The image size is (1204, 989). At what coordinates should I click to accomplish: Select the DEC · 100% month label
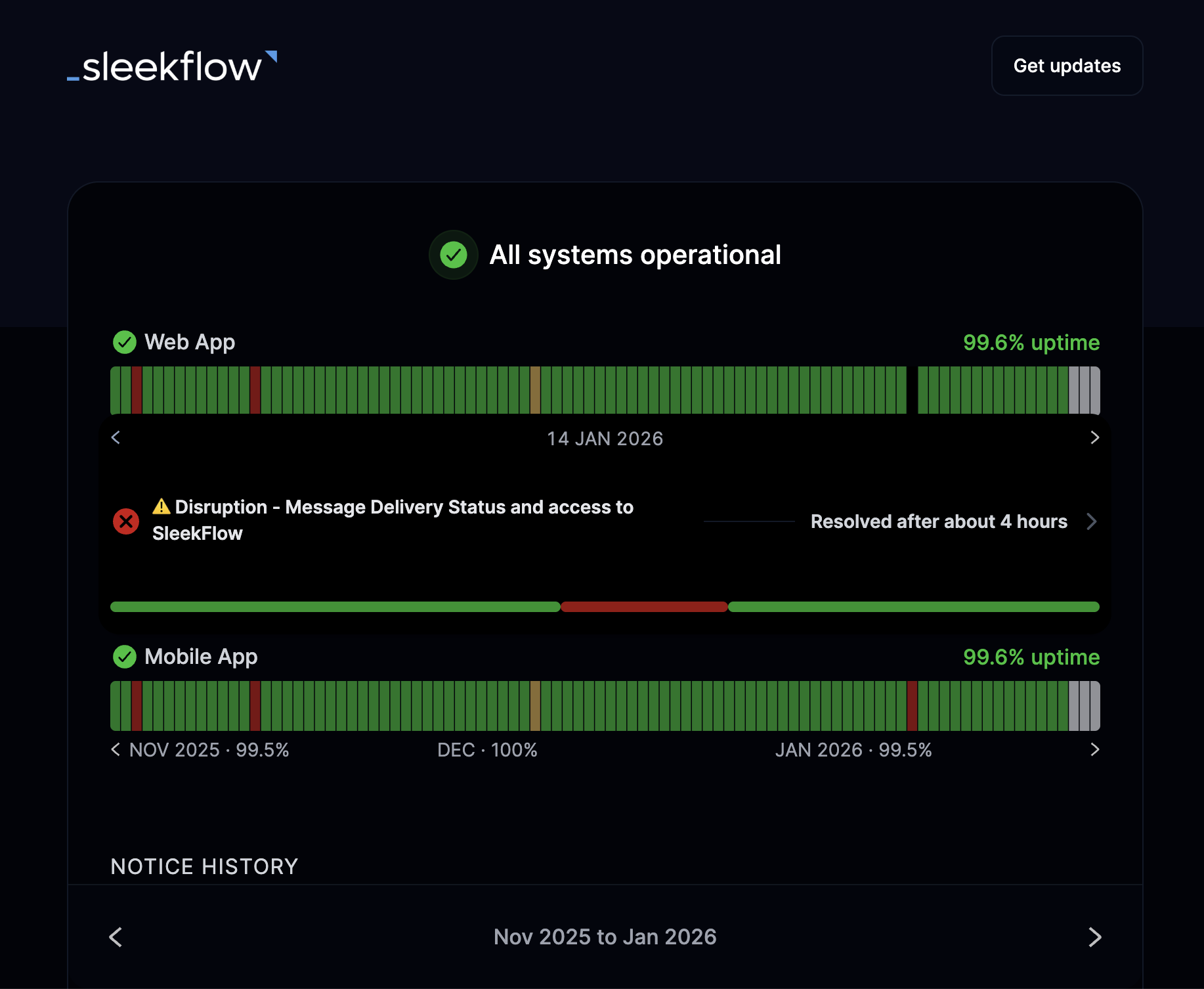tap(487, 749)
